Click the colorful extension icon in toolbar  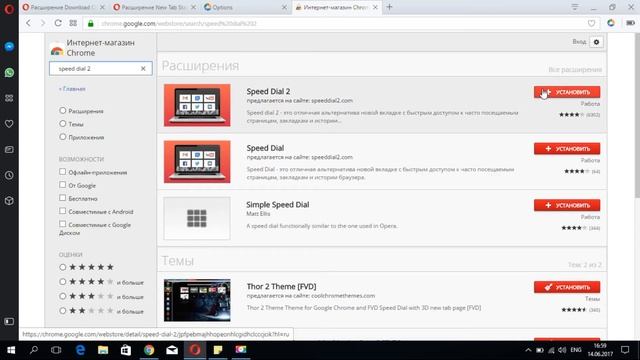pyautogui.click(x=611, y=23)
